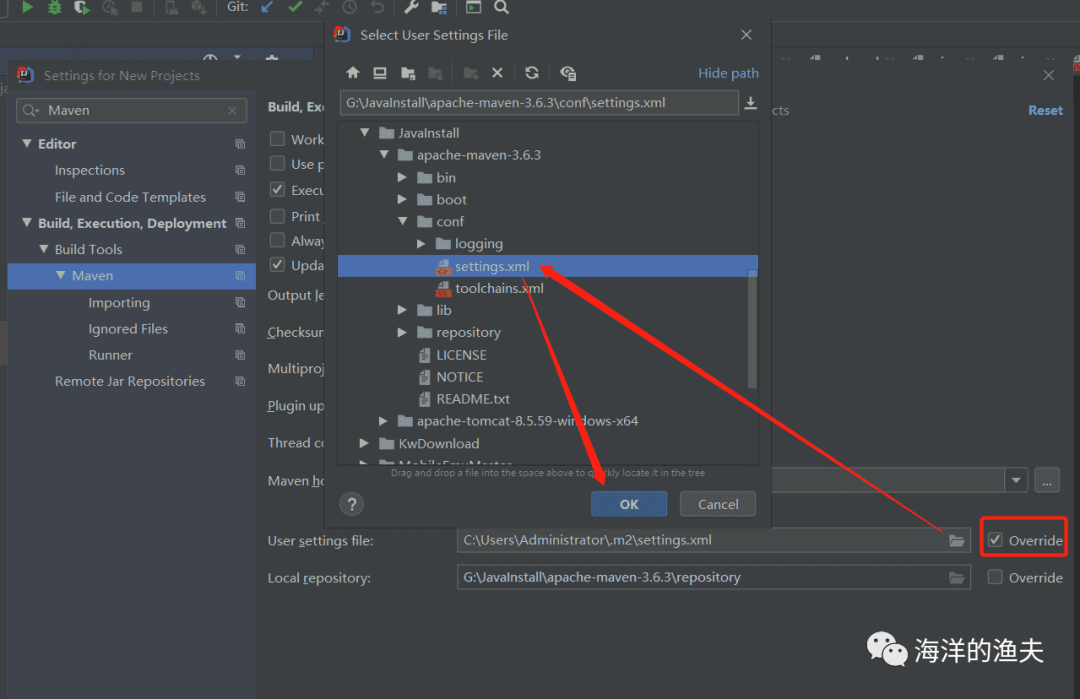Select Ignored Files under Maven settings

127,329
